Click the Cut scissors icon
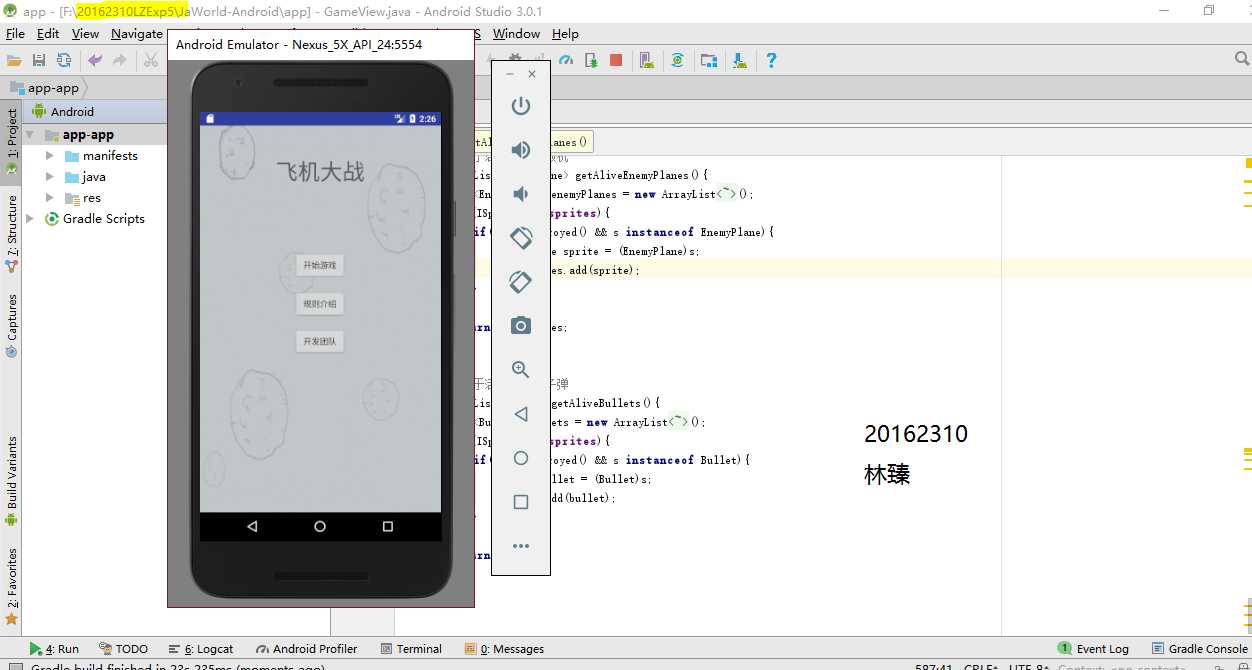 click(151, 60)
